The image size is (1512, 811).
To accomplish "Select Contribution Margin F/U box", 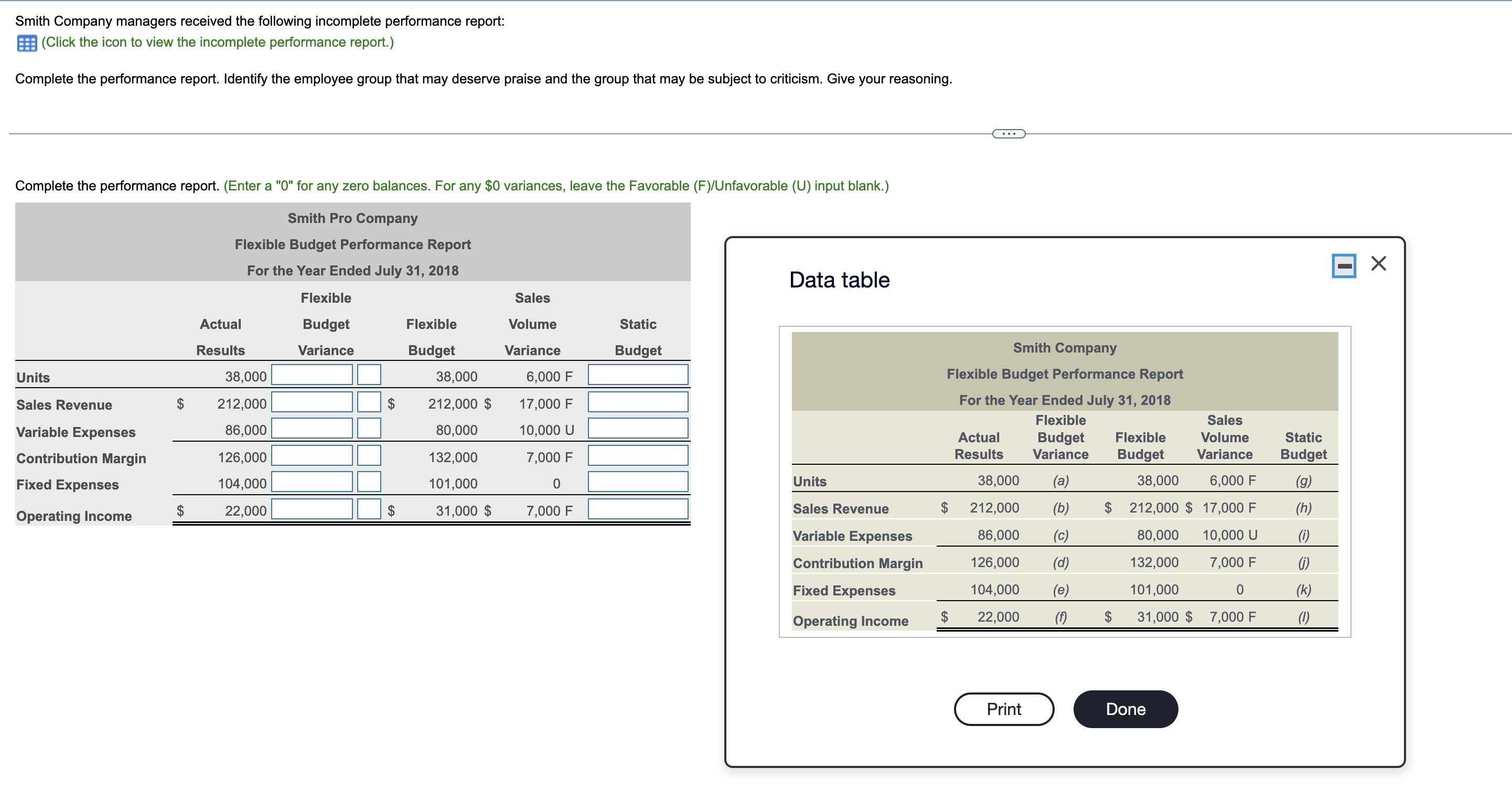I will 369,456.
